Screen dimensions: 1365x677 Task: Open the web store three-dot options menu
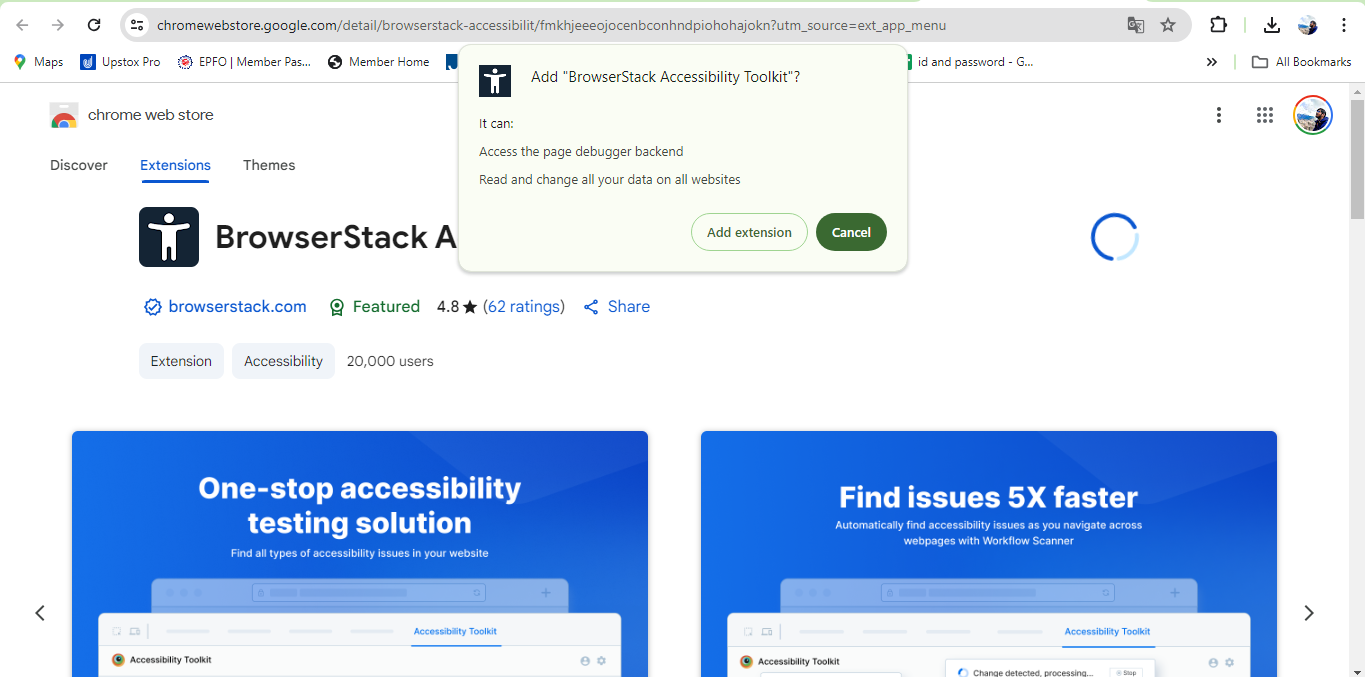pyautogui.click(x=1218, y=115)
